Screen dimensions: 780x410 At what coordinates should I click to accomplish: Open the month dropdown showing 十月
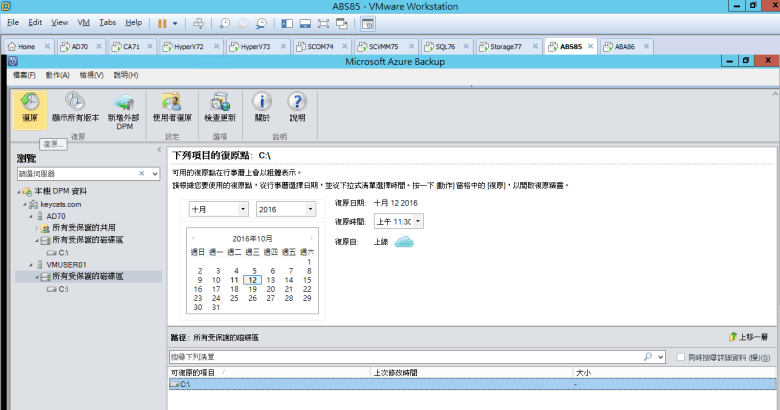pyautogui.click(x=218, y=209)
